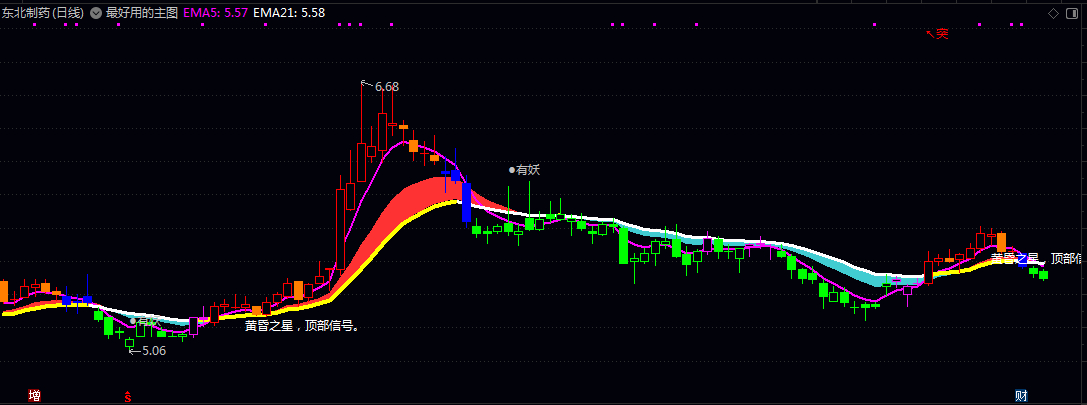Viewport: 1087px width, 405px height.
Task: Click the diamond icon at top right
Action: coord(1053,13)
